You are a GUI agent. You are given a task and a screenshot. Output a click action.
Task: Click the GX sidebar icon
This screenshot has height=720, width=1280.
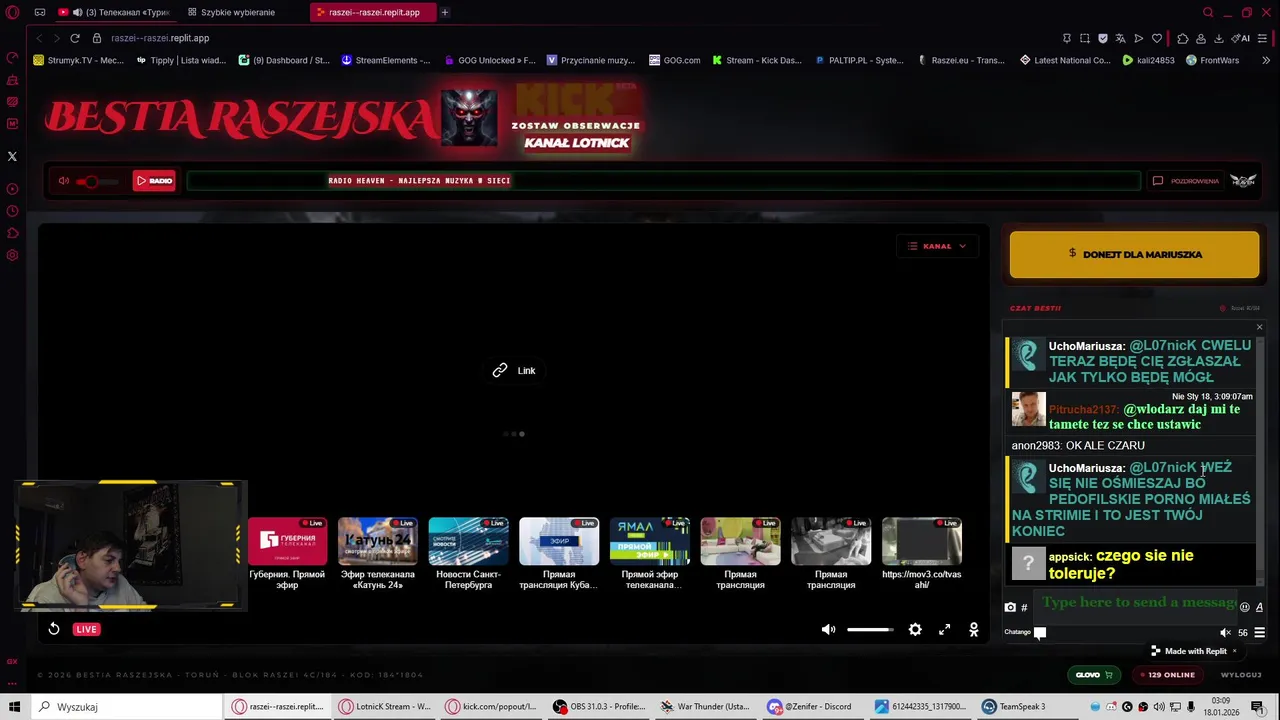12,661
